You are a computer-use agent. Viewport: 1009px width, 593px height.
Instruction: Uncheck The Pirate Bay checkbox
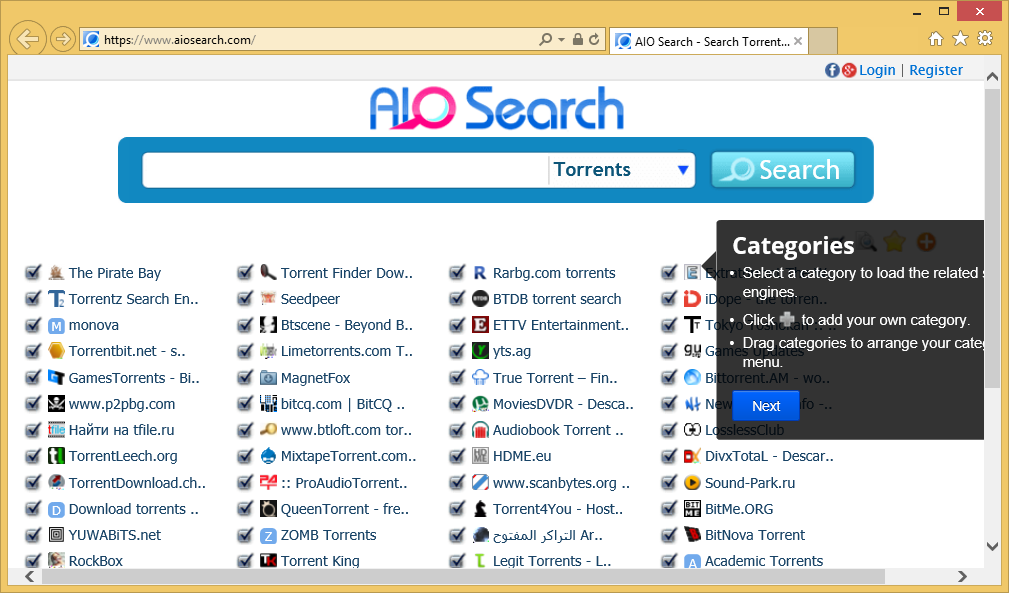(x=33, y=272)
